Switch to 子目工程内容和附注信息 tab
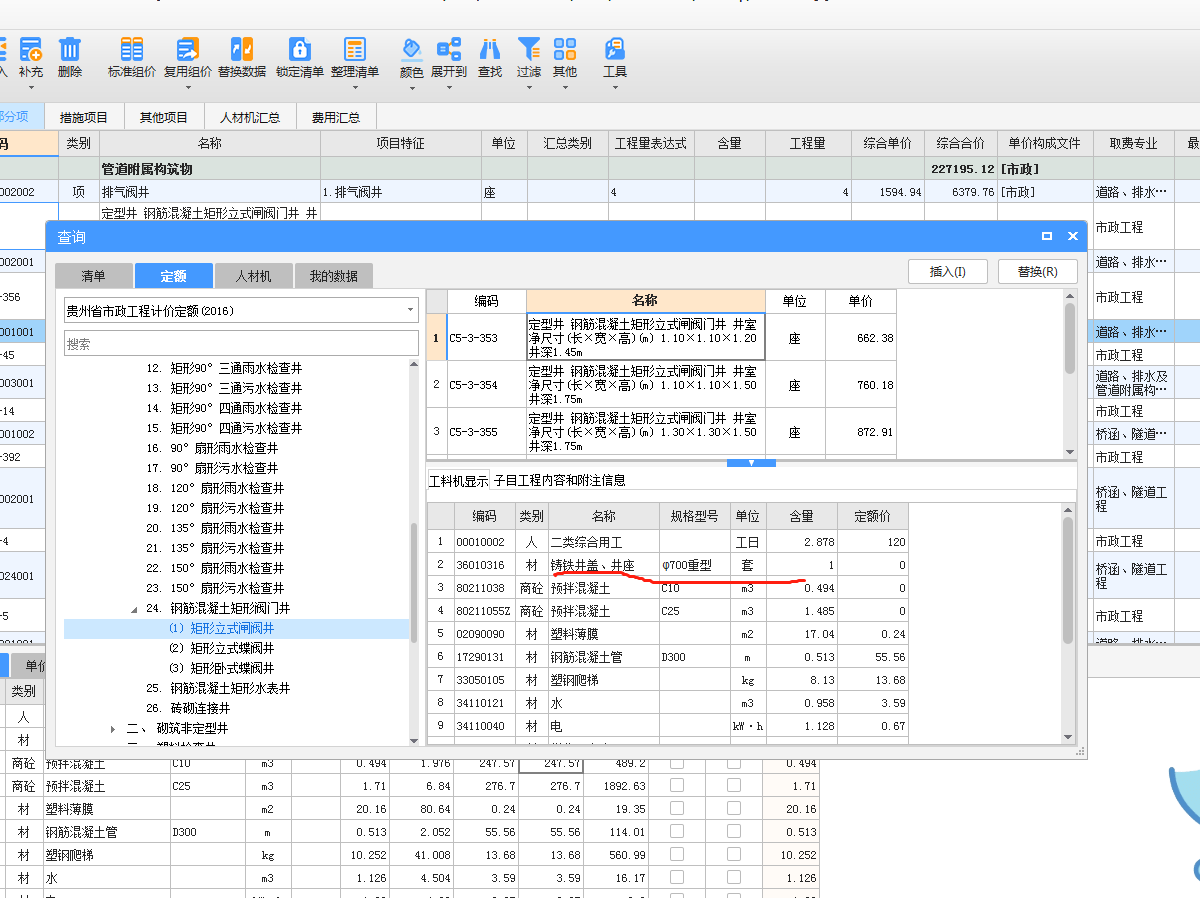Screen dimensions: 1200x898 (x=559, y=480)
